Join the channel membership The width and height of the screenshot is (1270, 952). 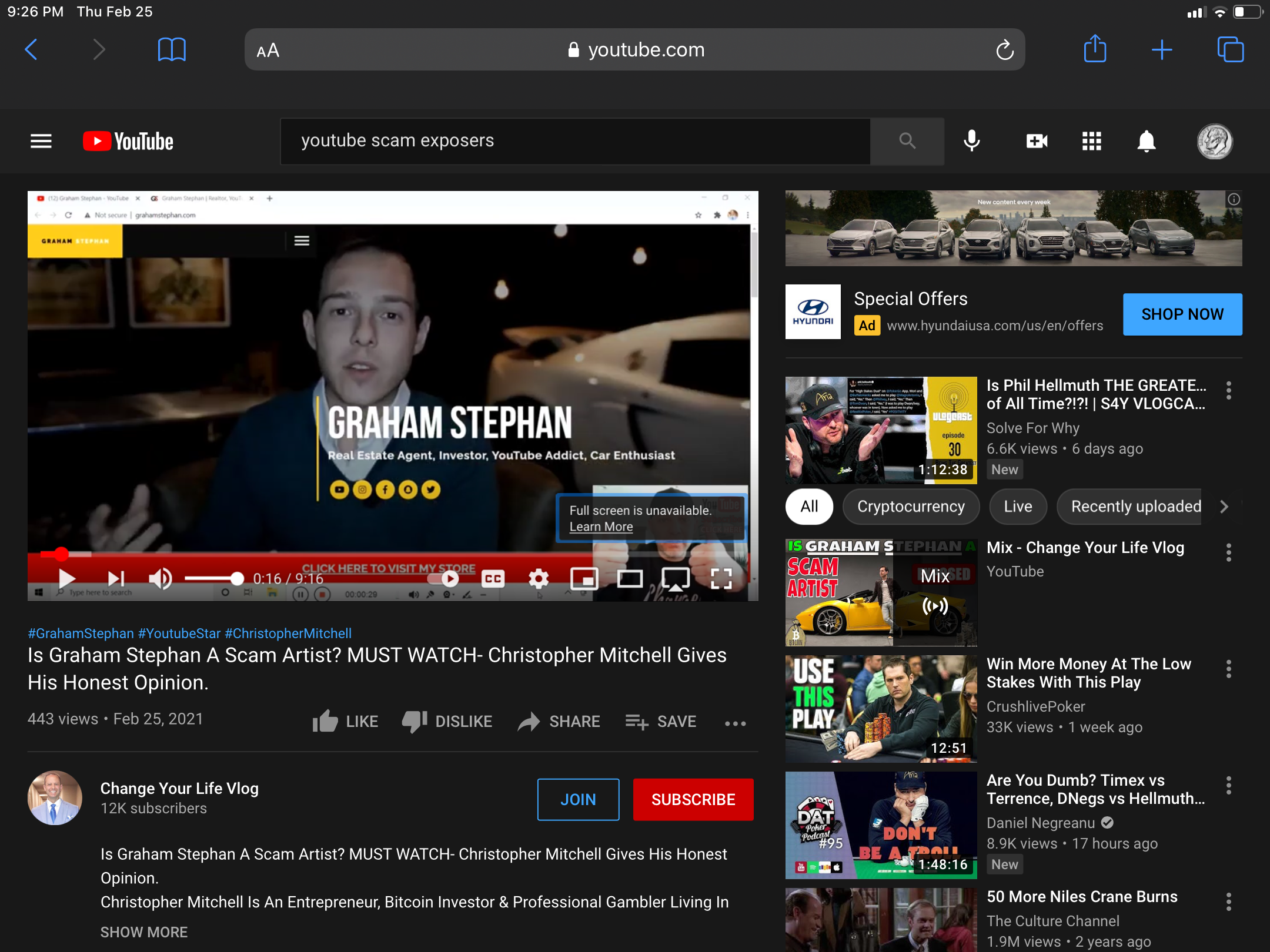pyautogui.click(x=578, y=799)
